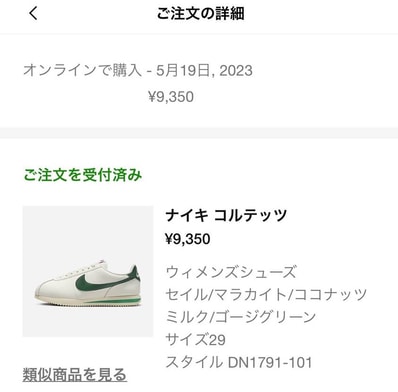
Task: Tap the bold ¥9,350 product price
Action: pos(188,239)
